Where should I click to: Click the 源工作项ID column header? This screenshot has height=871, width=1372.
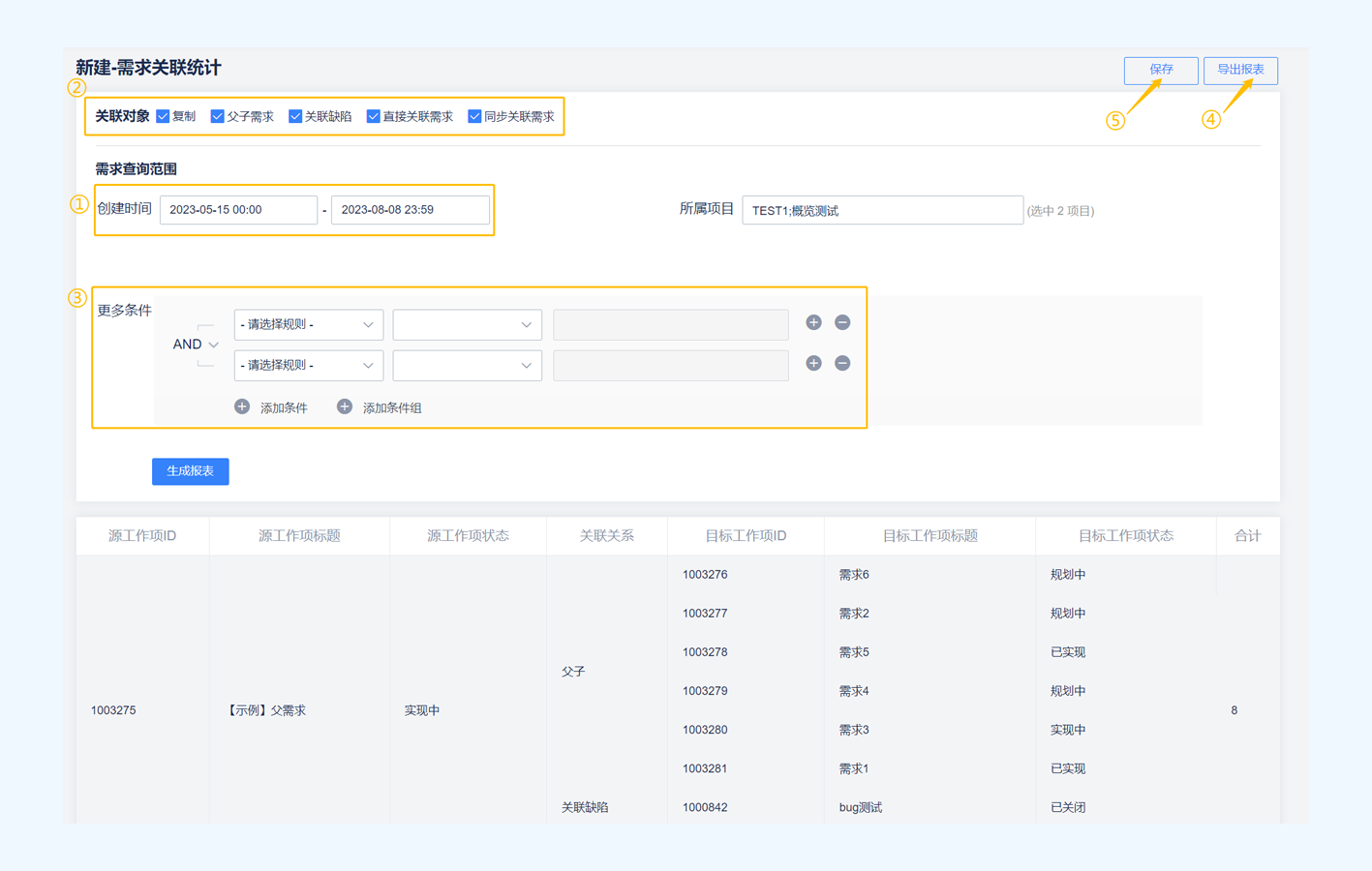pyautogui.click(x=142, y=536)
